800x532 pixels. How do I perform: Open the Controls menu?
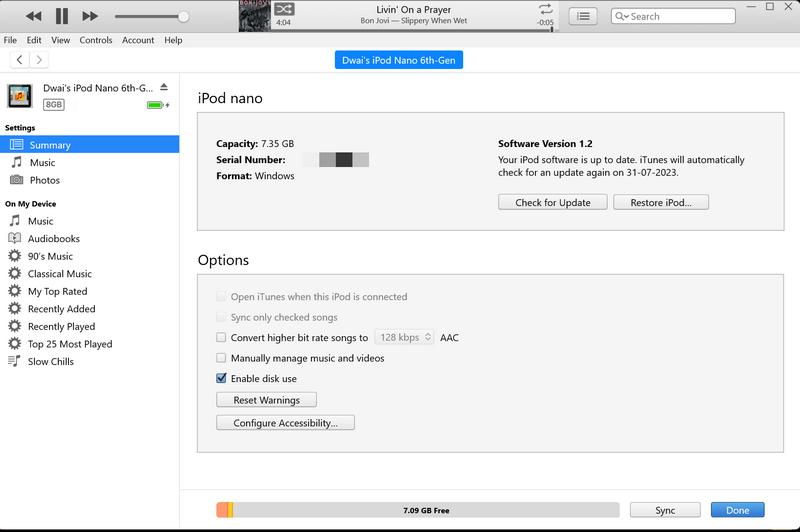point(96,40)
